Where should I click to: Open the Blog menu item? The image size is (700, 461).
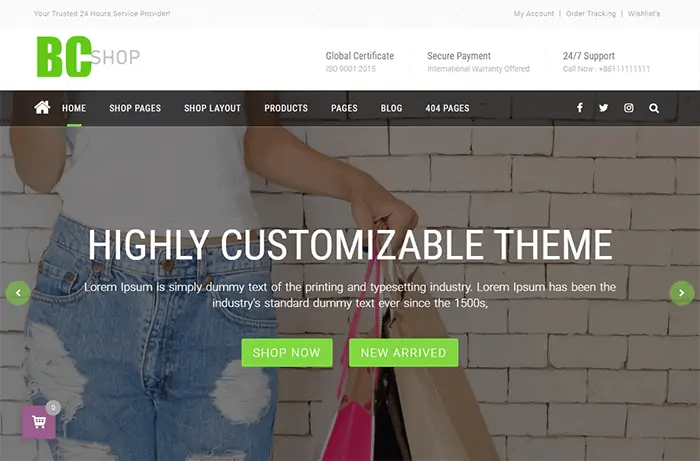click(391, 108)
